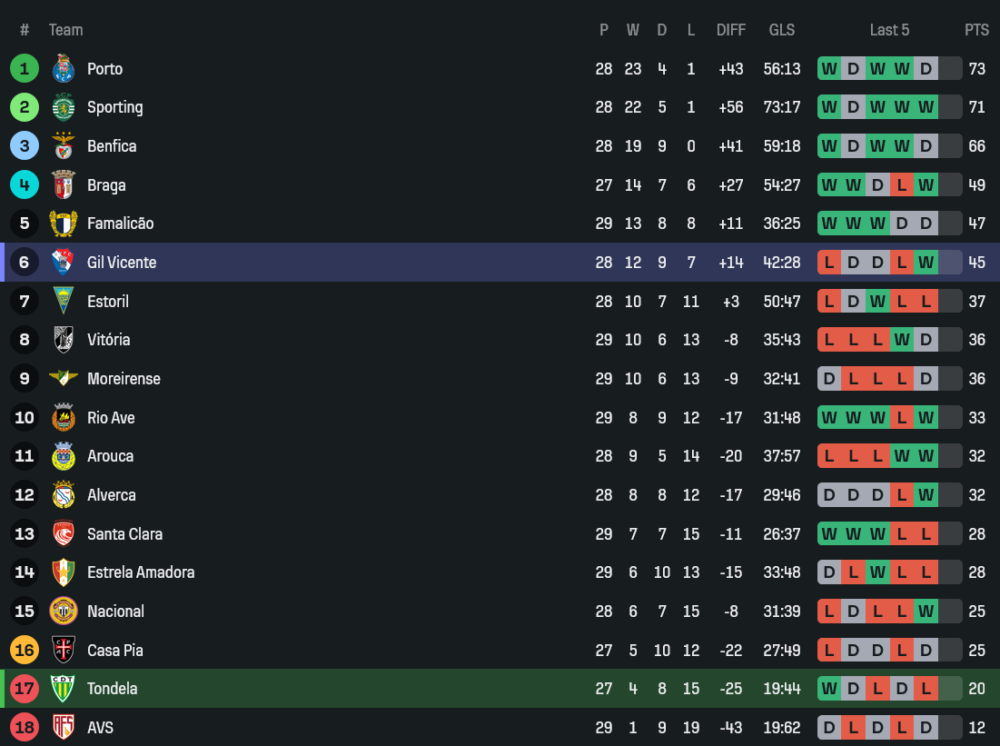Click the Famalicão club crest icon
This screenshot has height=746, width=1000.
pos(63,223)
